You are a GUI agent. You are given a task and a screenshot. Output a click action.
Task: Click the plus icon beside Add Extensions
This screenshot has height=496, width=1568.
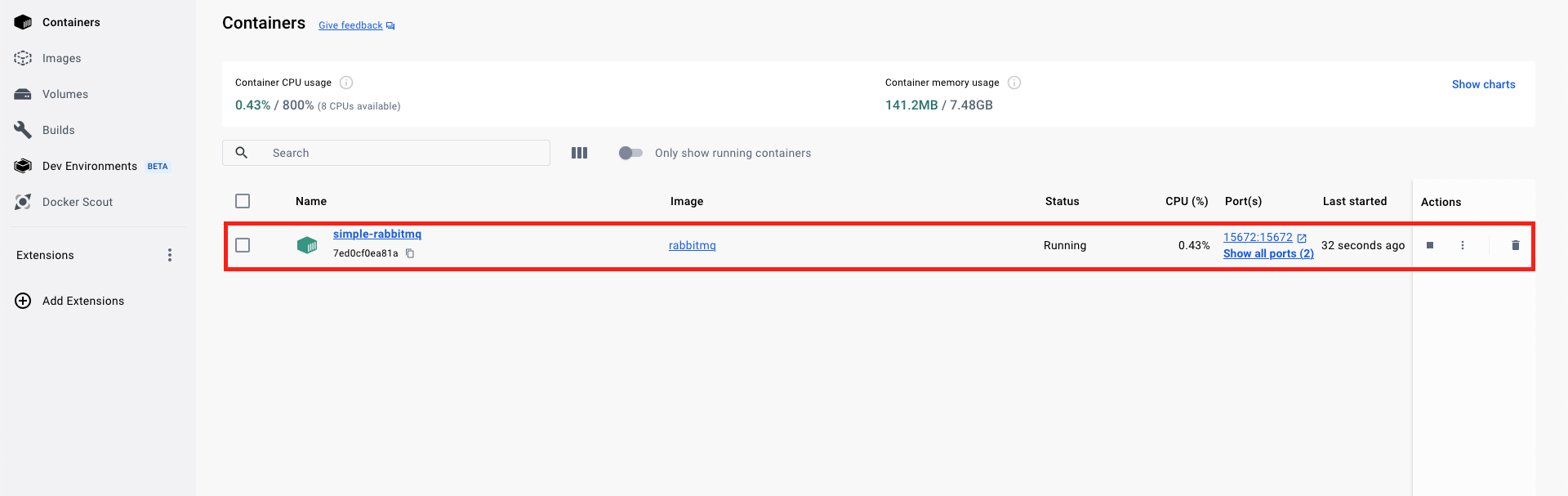23,301
